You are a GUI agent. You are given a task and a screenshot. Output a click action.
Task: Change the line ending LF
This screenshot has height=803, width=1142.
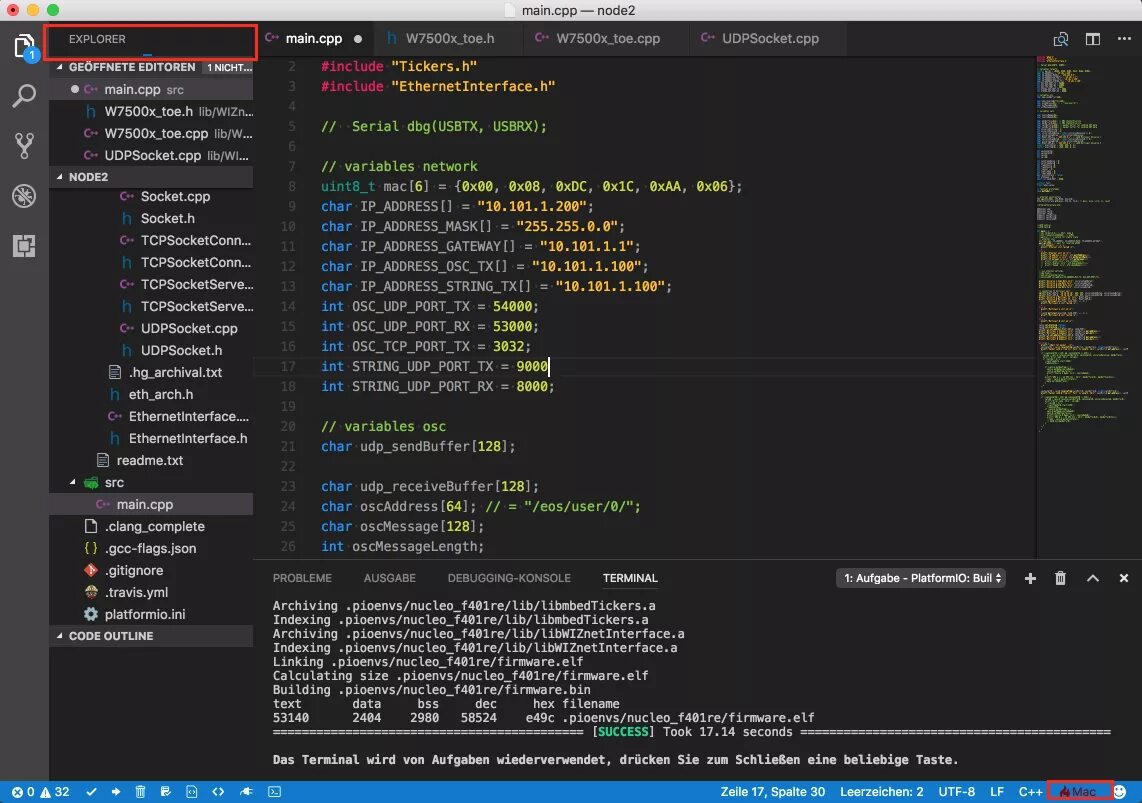(996, 791)
